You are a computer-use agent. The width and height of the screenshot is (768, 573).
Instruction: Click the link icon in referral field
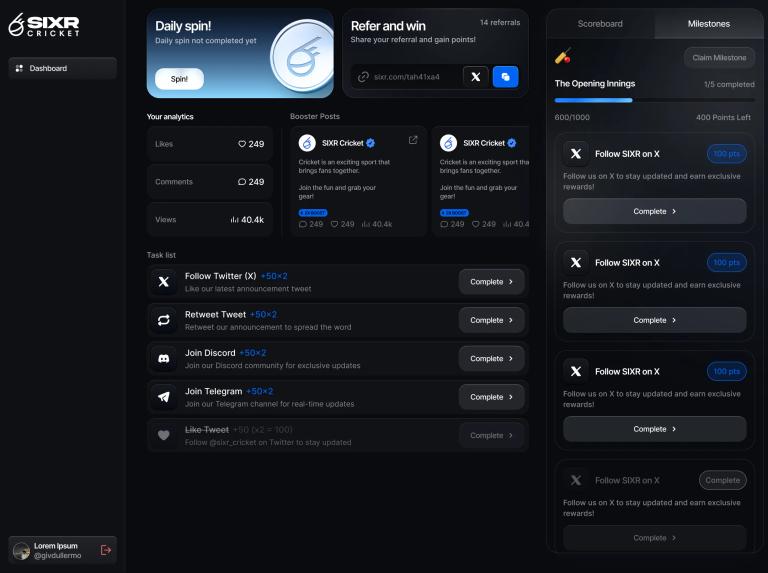click(x=363, y=77)
